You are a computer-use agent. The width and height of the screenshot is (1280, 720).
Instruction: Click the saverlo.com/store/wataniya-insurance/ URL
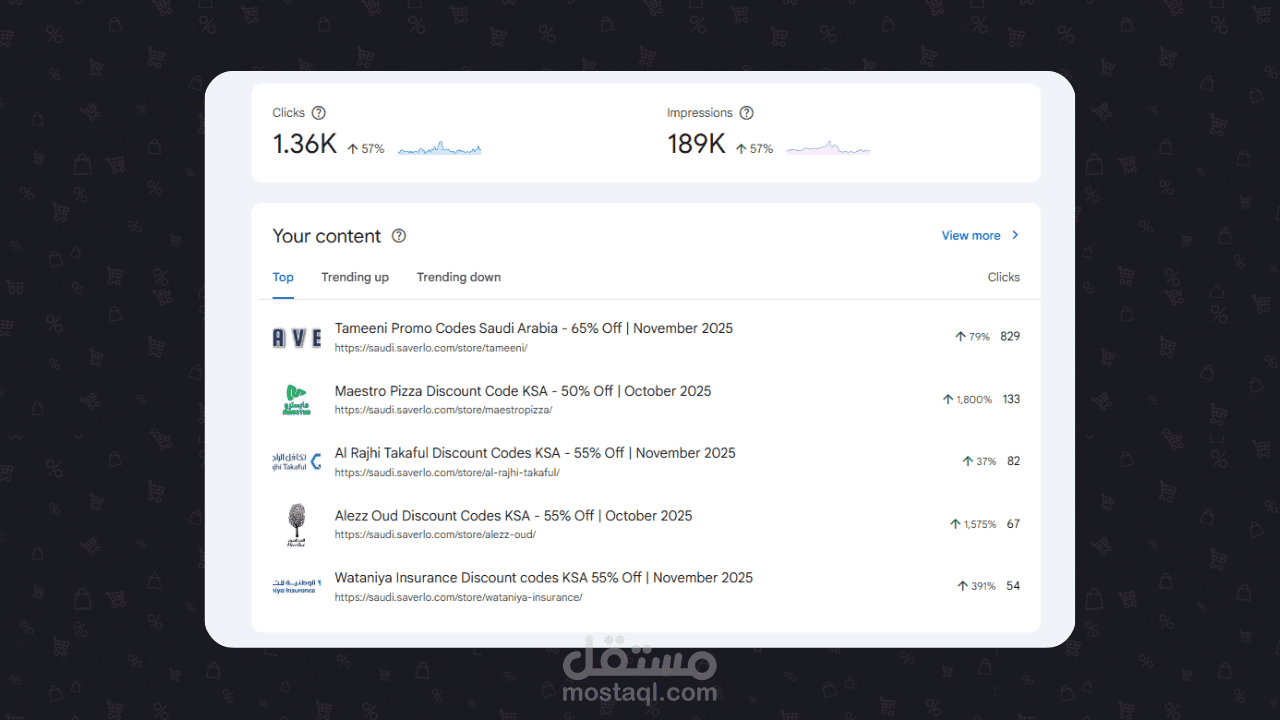458,598
